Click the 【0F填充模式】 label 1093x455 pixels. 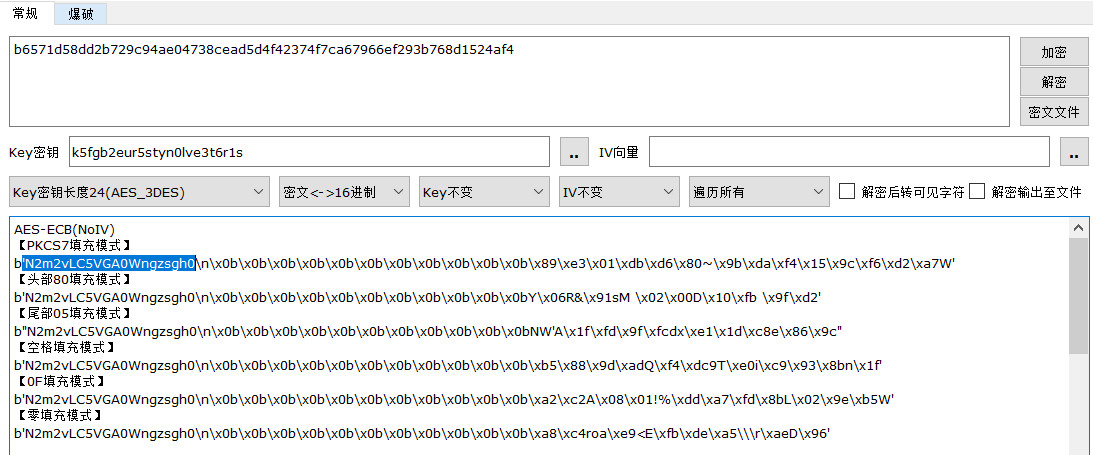click(60, 382)
